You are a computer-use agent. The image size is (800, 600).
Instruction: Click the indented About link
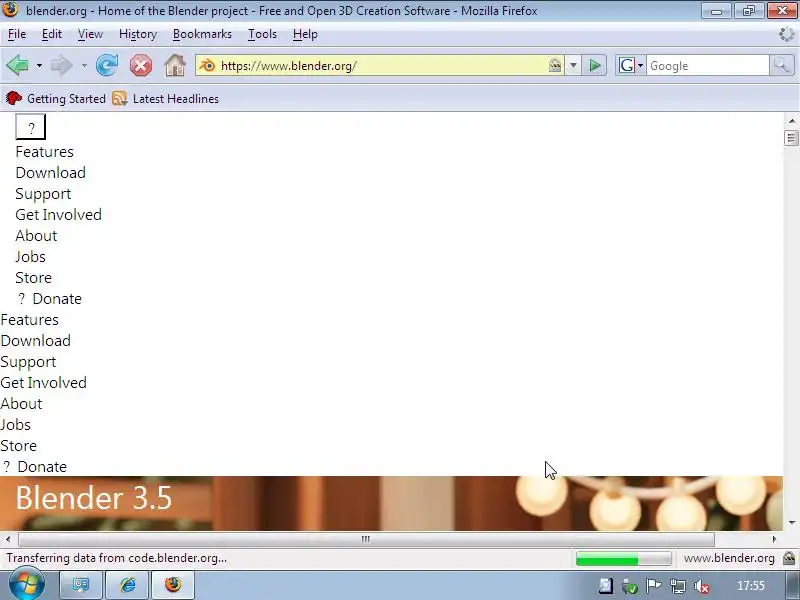pyautogui.click(x=36, y=236)
